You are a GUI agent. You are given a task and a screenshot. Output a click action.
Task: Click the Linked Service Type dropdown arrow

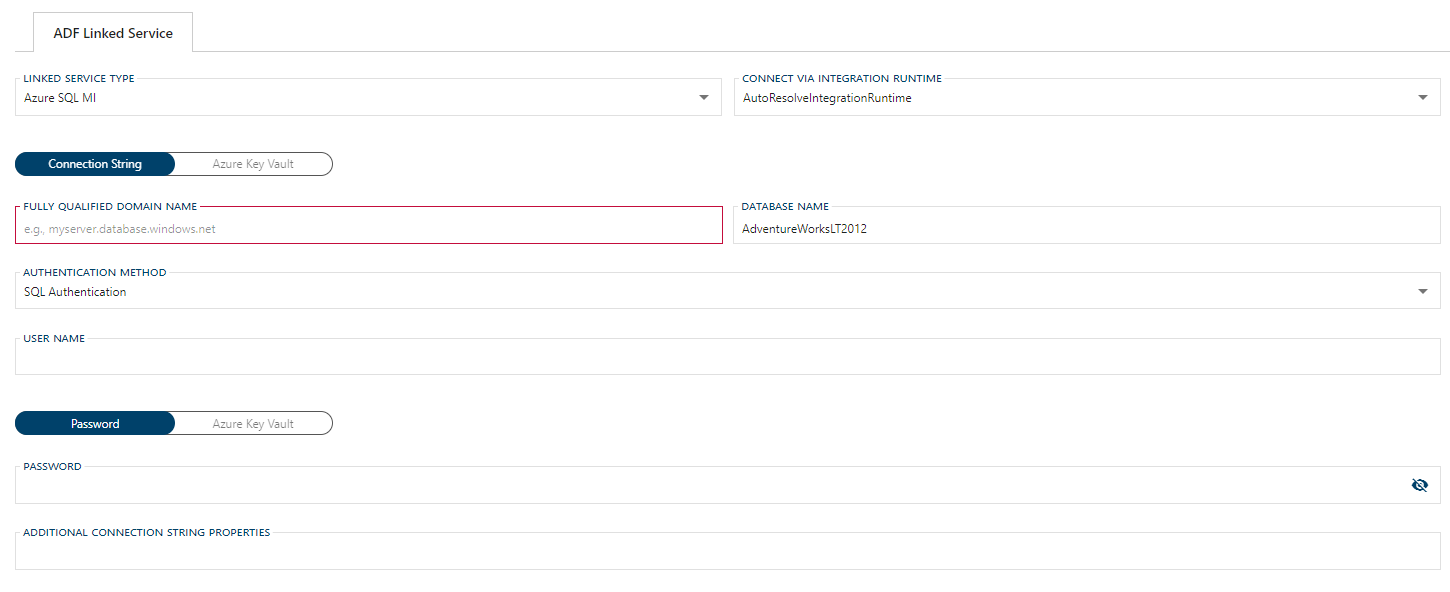point(705,97)
